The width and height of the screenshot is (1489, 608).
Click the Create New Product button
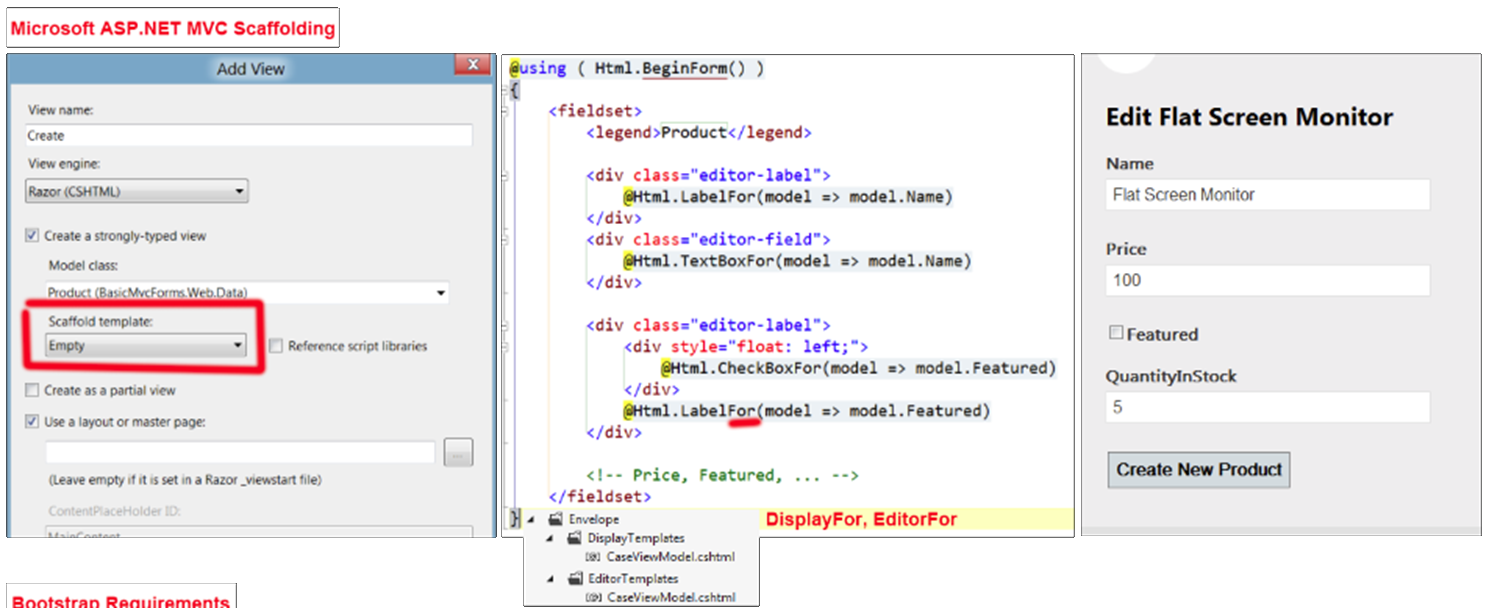[x=1197, y=469]
